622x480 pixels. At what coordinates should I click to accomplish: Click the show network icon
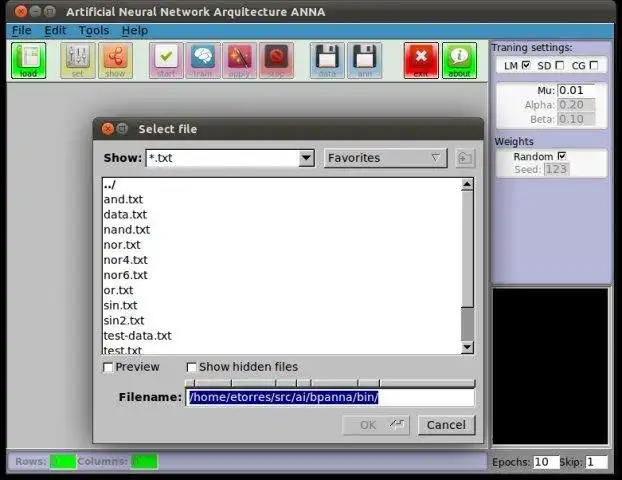pos(115,60)
